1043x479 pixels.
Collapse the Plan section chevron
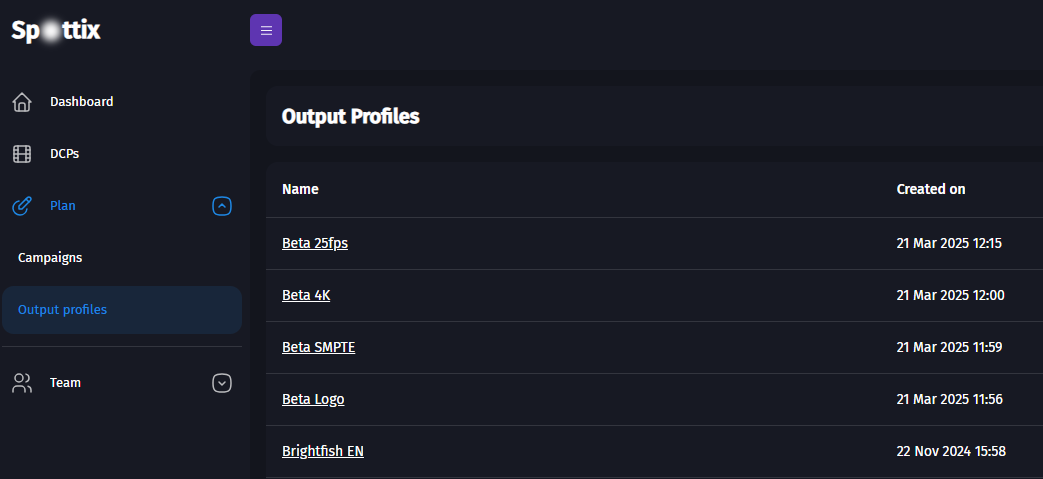point(222,206)
